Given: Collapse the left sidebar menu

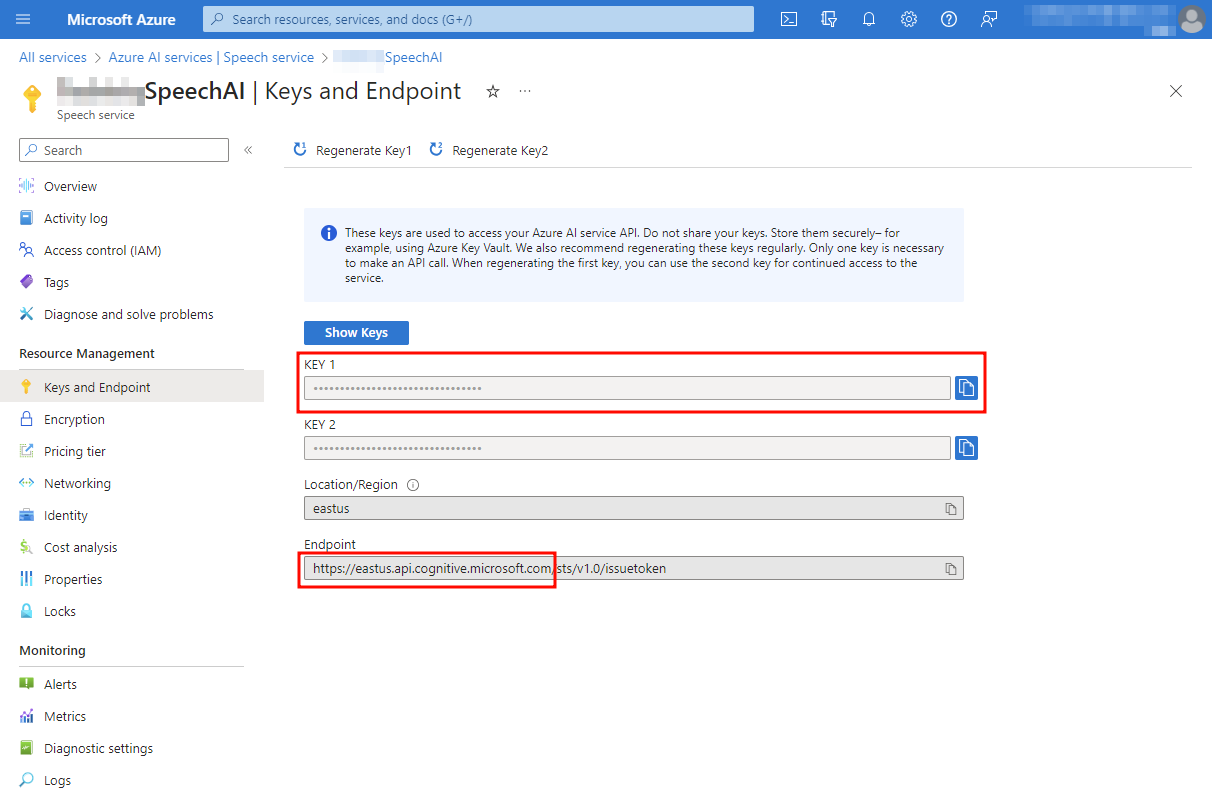Looking at the screenshot, I should point(248,150).
